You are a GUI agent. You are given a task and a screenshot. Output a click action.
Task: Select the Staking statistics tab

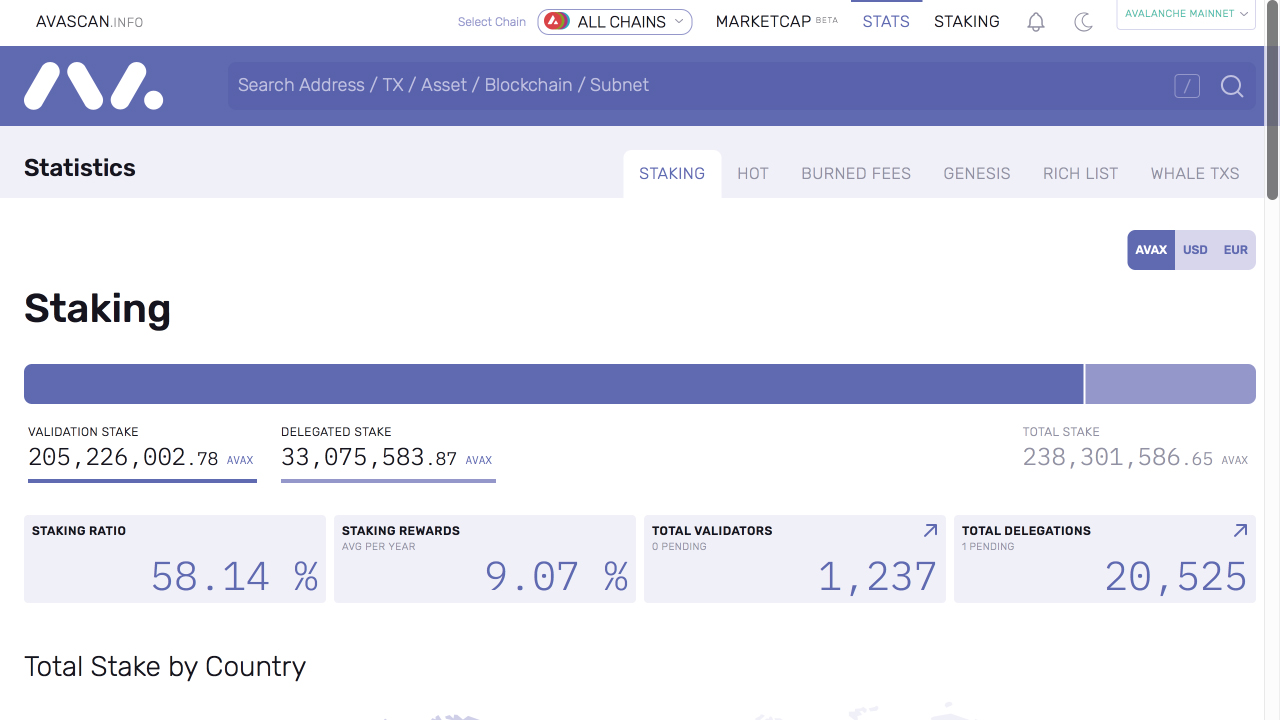672,173
